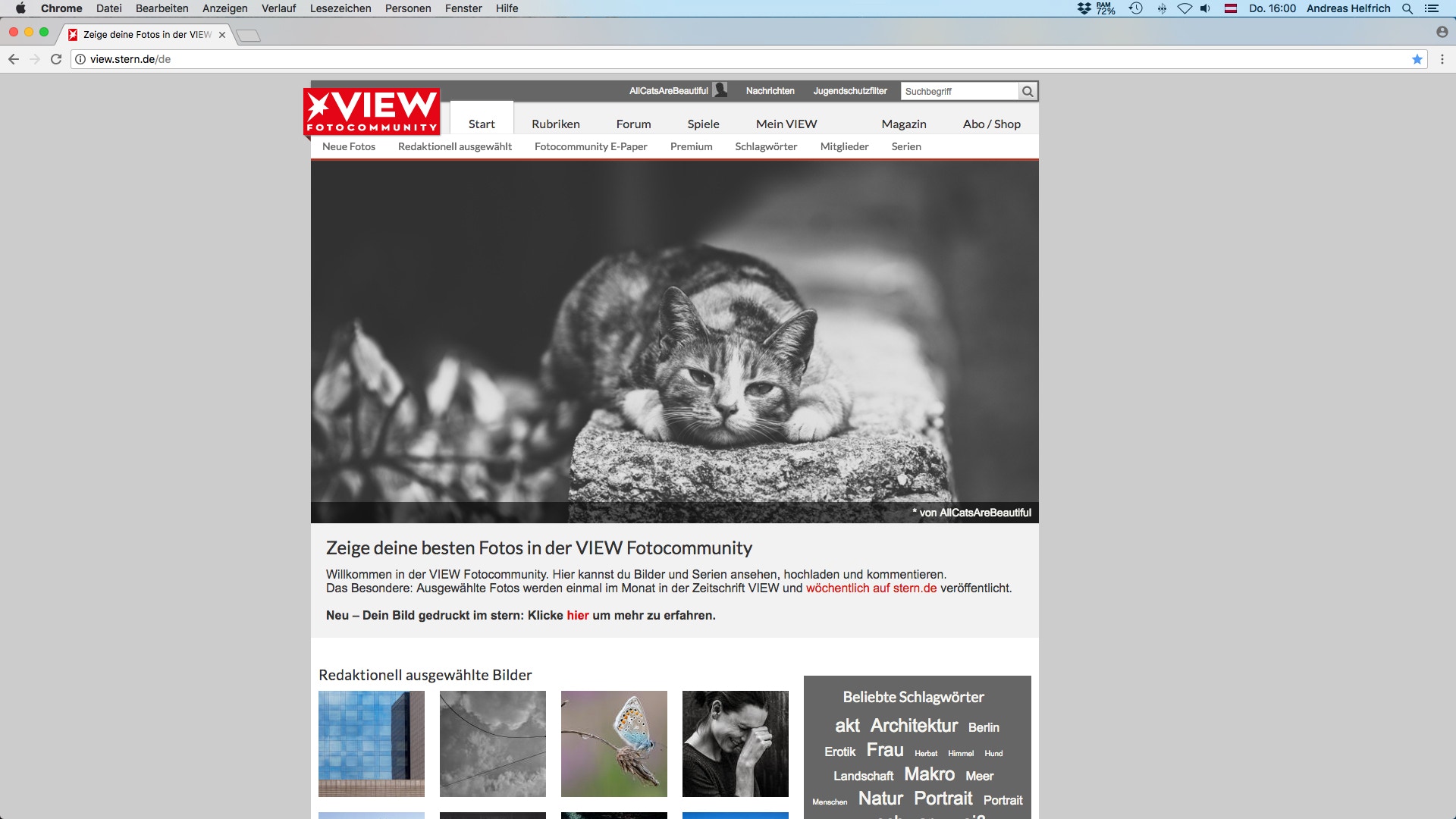
Task: Close the VIEW browser tab
Action: [x=222, y=35]
